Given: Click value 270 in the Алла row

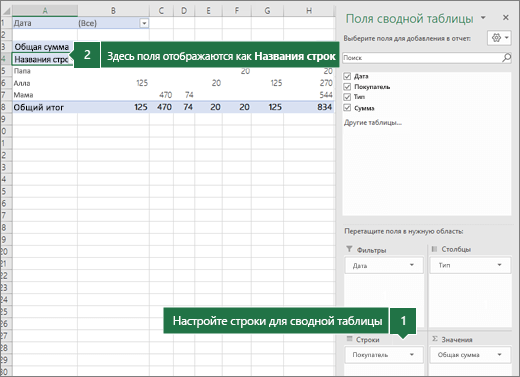Looking at the screenshot, I should pos(326,83).
